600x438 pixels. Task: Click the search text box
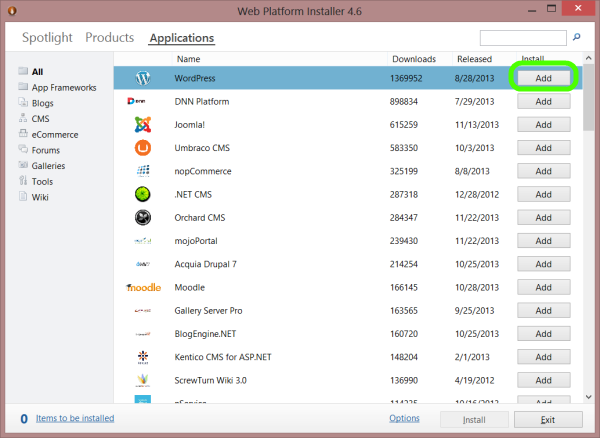click(522, 38)
